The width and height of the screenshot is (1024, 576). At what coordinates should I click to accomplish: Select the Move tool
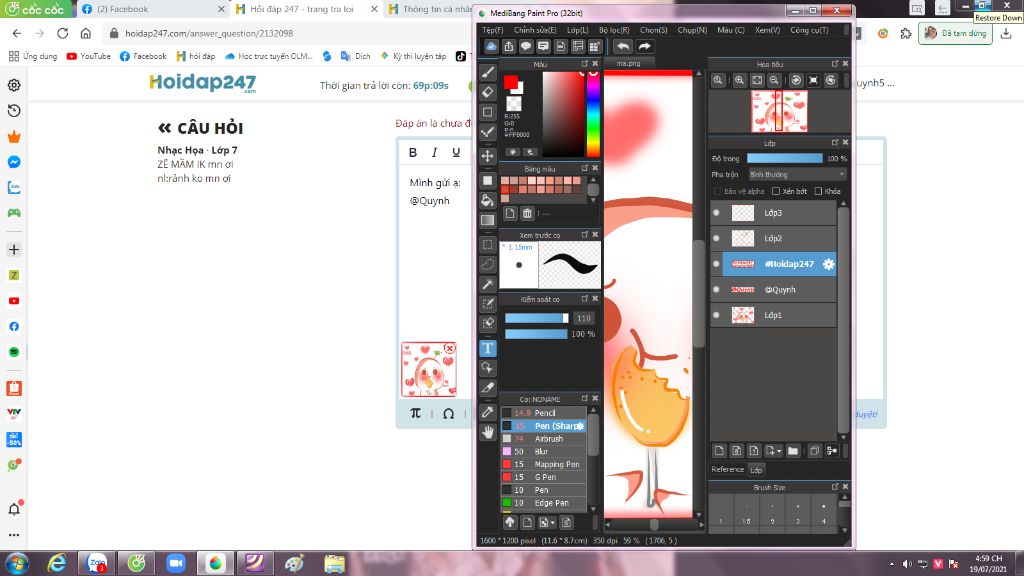point(488,155)
